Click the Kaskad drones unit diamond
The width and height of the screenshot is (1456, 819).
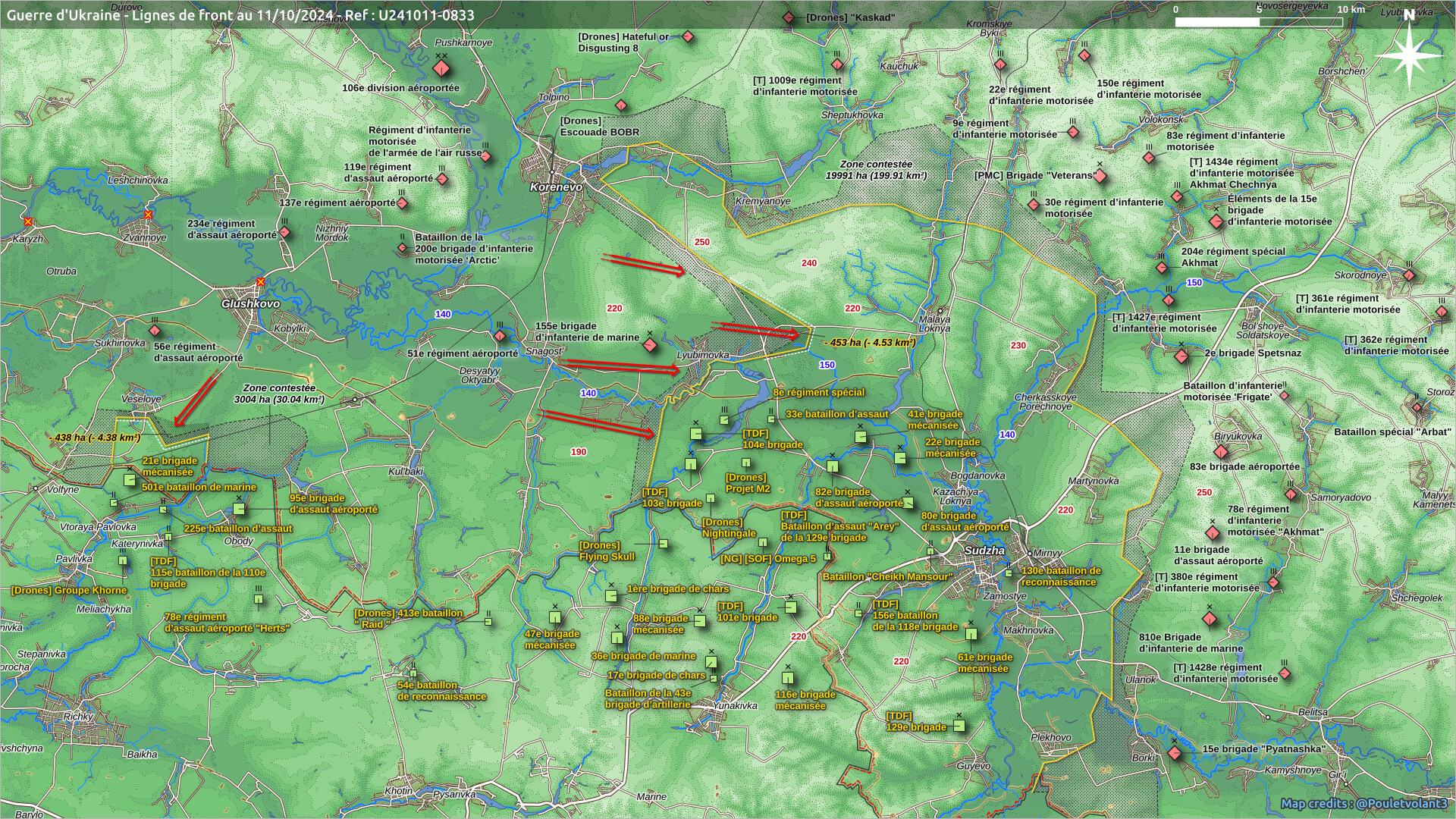[789, 17]
